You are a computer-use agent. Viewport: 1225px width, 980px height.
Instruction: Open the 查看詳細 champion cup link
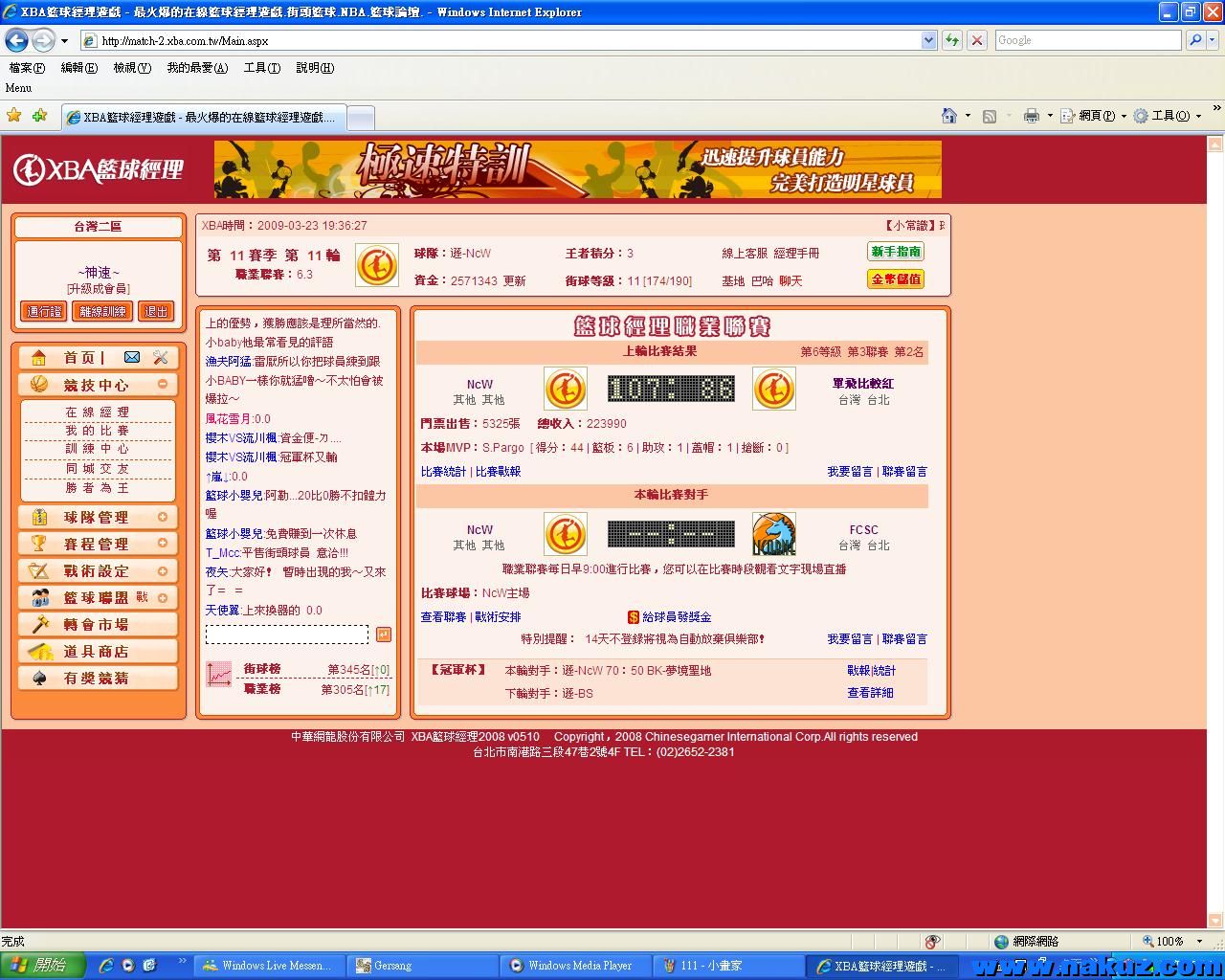[870, 693]
